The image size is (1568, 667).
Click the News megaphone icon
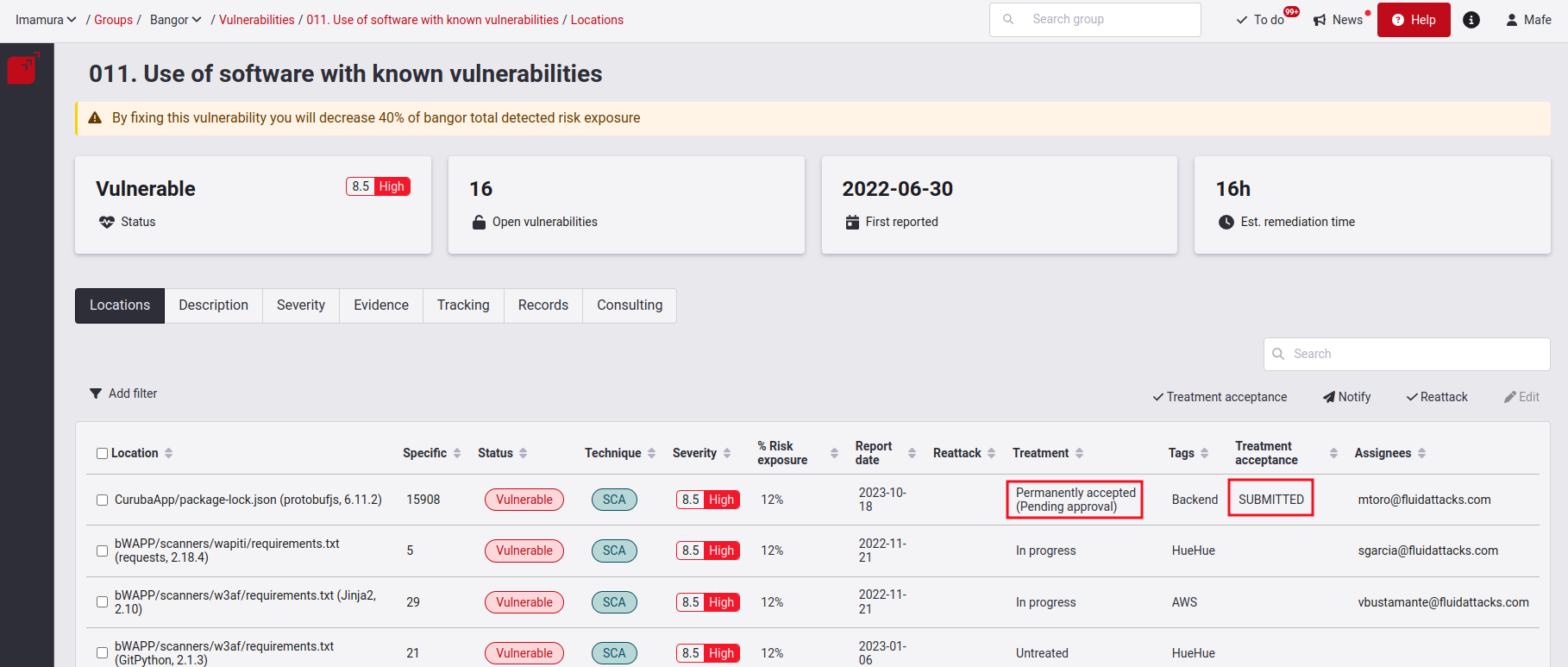(x=1320, y=20)
